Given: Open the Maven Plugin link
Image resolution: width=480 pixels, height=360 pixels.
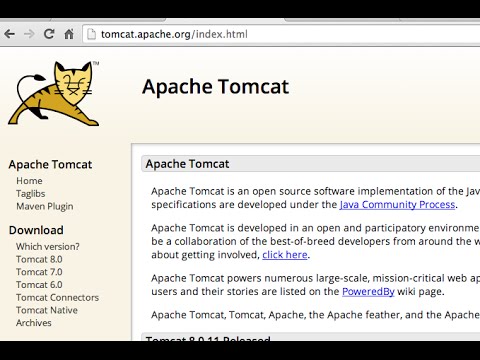Looking at the screenshot, I should coord(45,206).
